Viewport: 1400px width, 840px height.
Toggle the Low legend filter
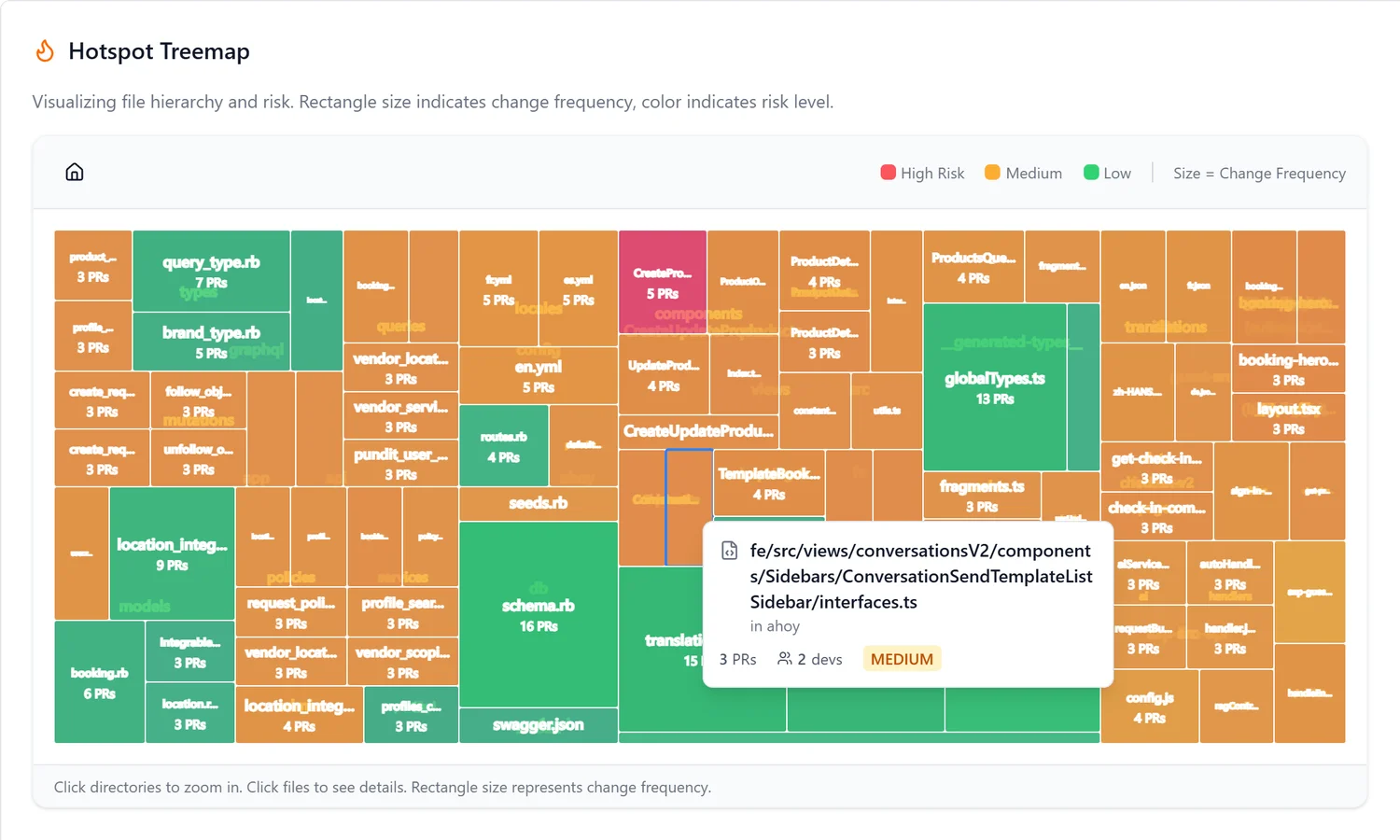(x=1107, y=173)
